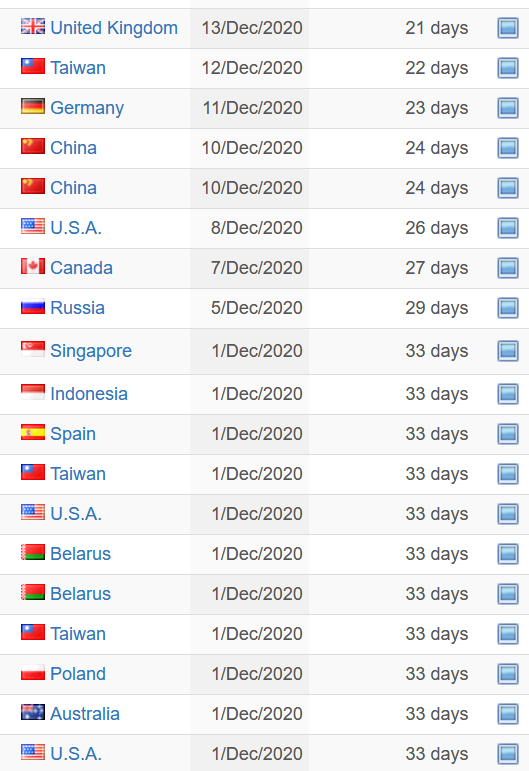Select the Australia country link
529x771 pixels.
pyautogui.click(x=85, y=714)
